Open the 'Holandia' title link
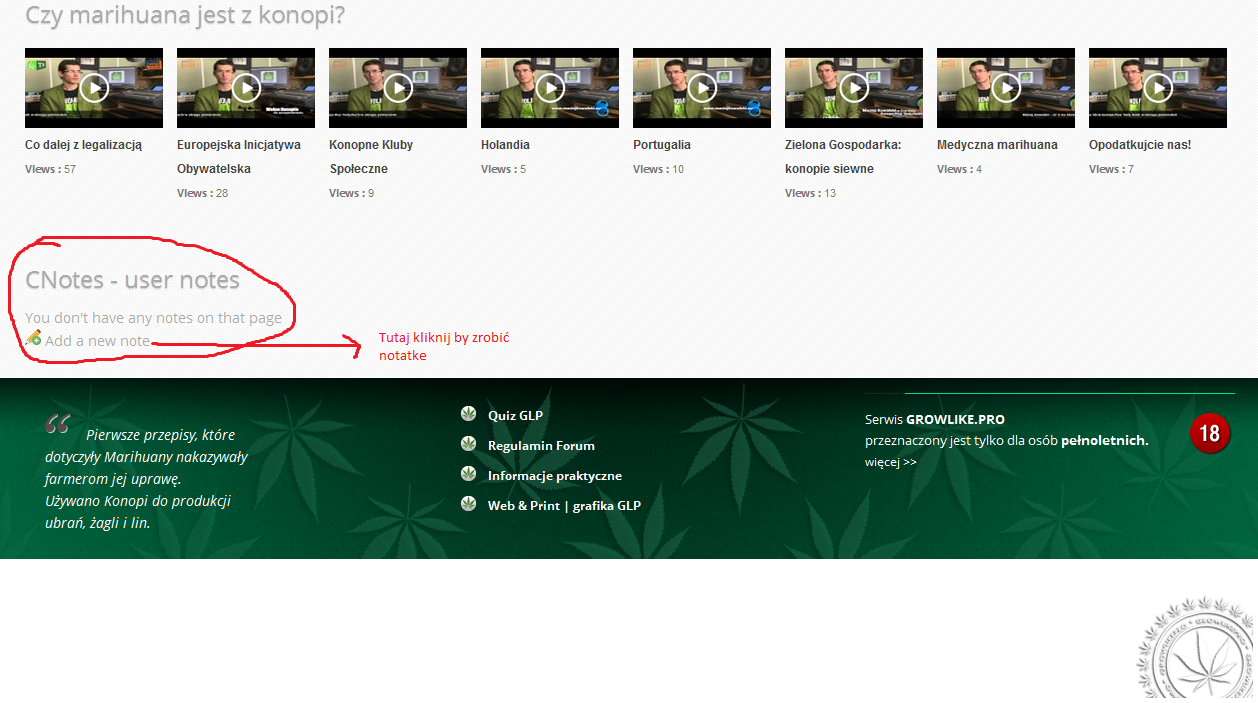 [505, 145]
